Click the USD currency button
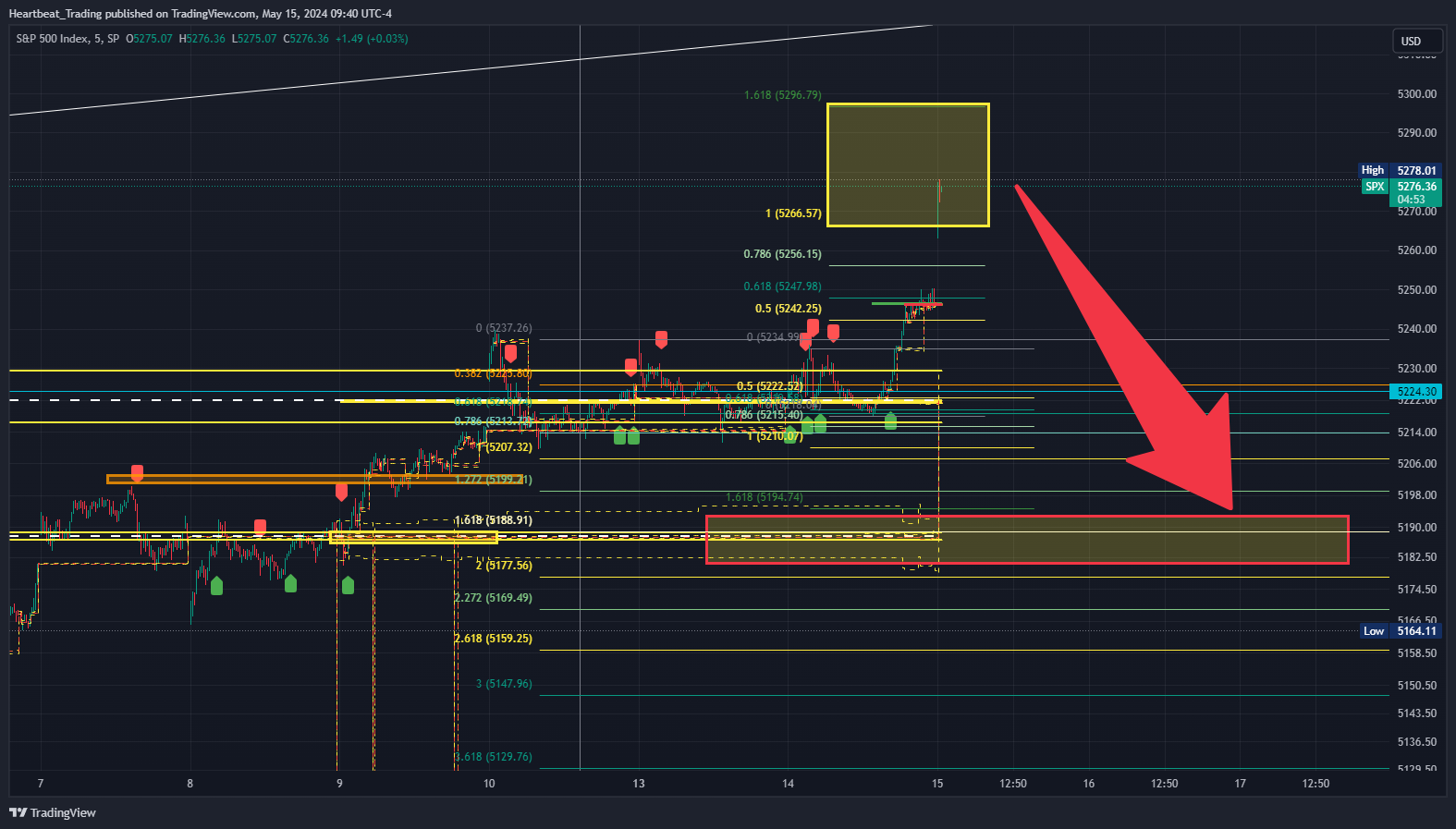 1417,42
